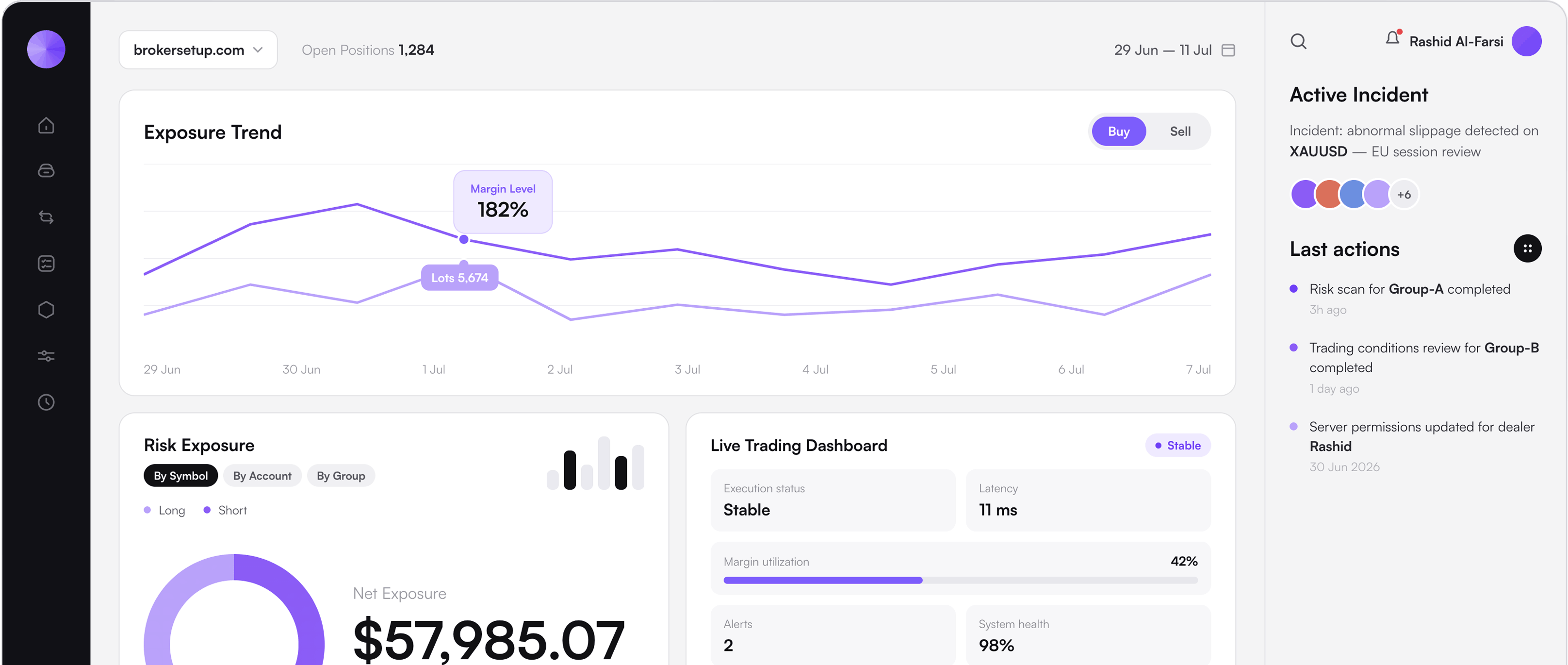The width and height of the screenshot is (1568, 665).
Task: Click the Active Incident heading
Action: click(x=1358, y=95)
